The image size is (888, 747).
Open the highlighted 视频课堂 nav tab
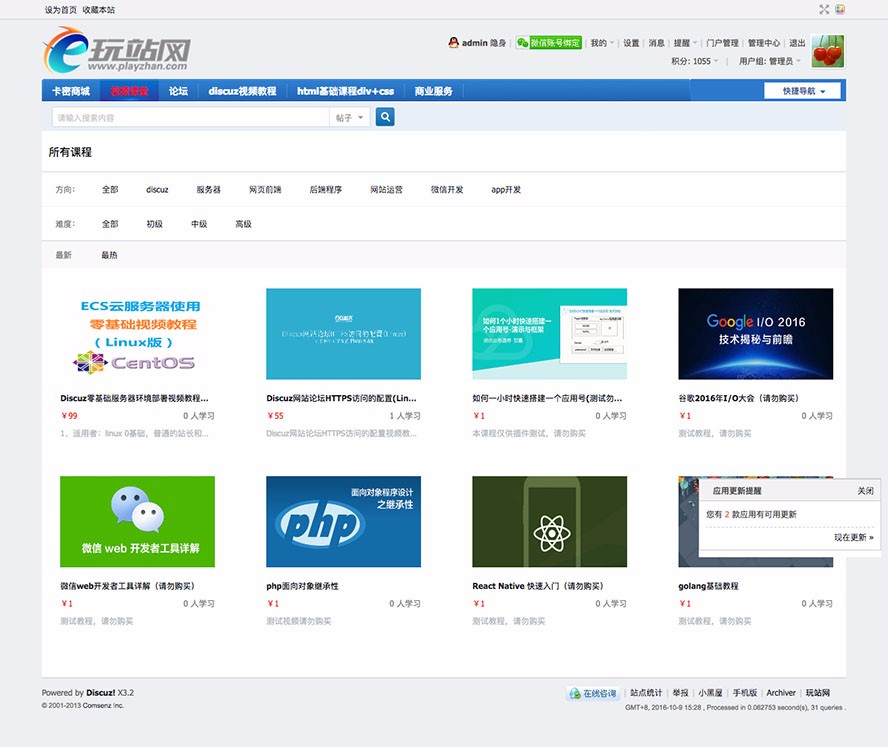(x=129, y=91)
